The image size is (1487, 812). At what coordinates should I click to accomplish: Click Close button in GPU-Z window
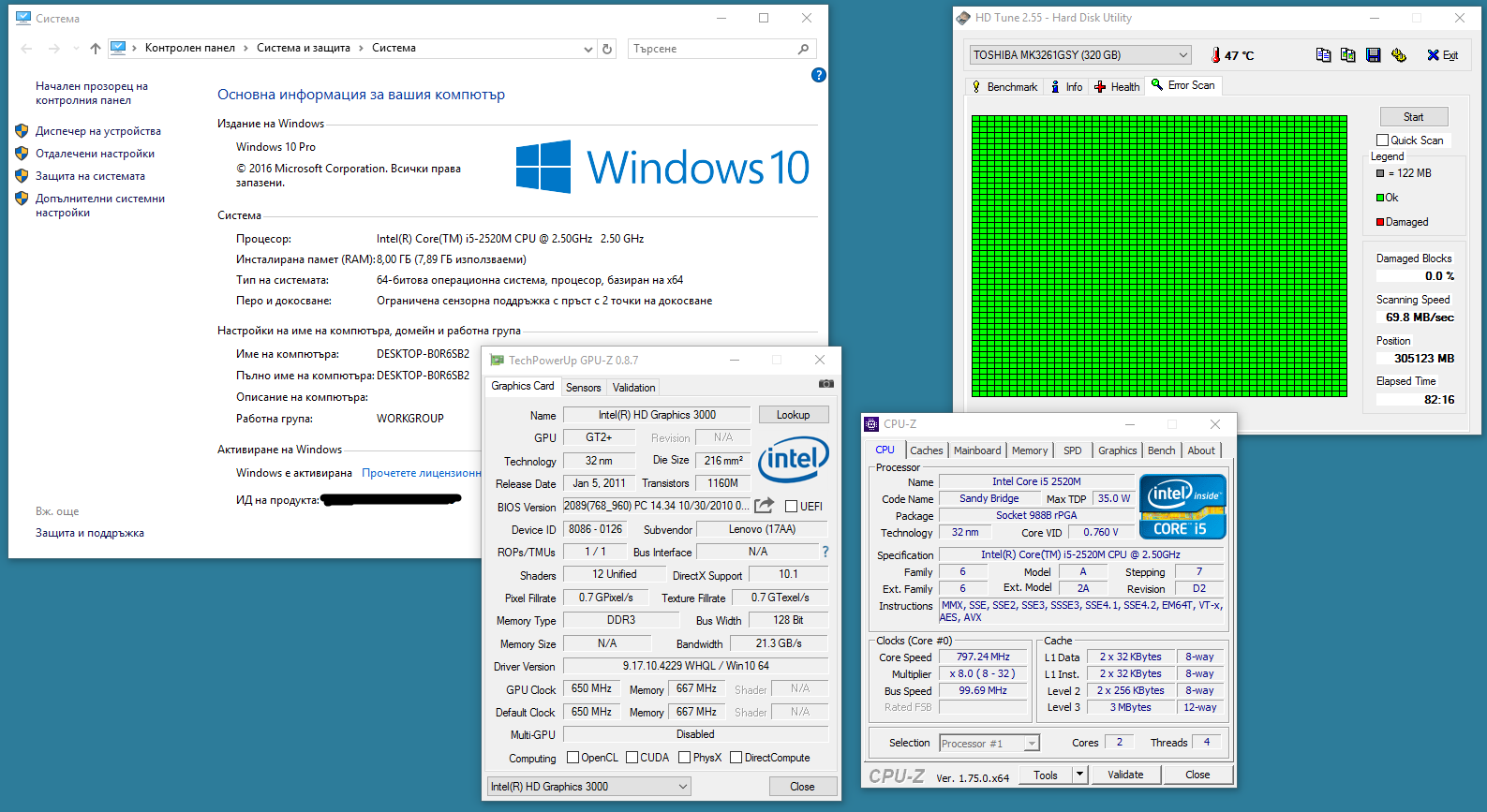802,787
